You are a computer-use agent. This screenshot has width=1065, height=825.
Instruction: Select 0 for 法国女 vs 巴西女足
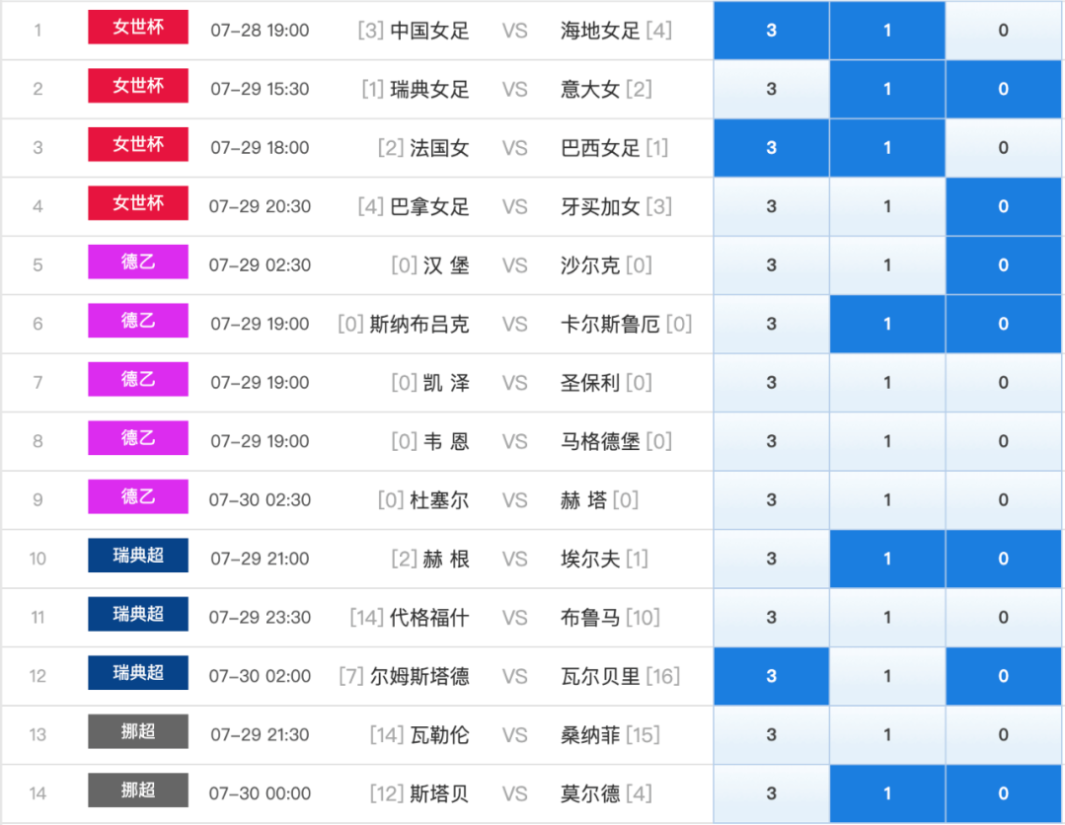(1003, 147)
